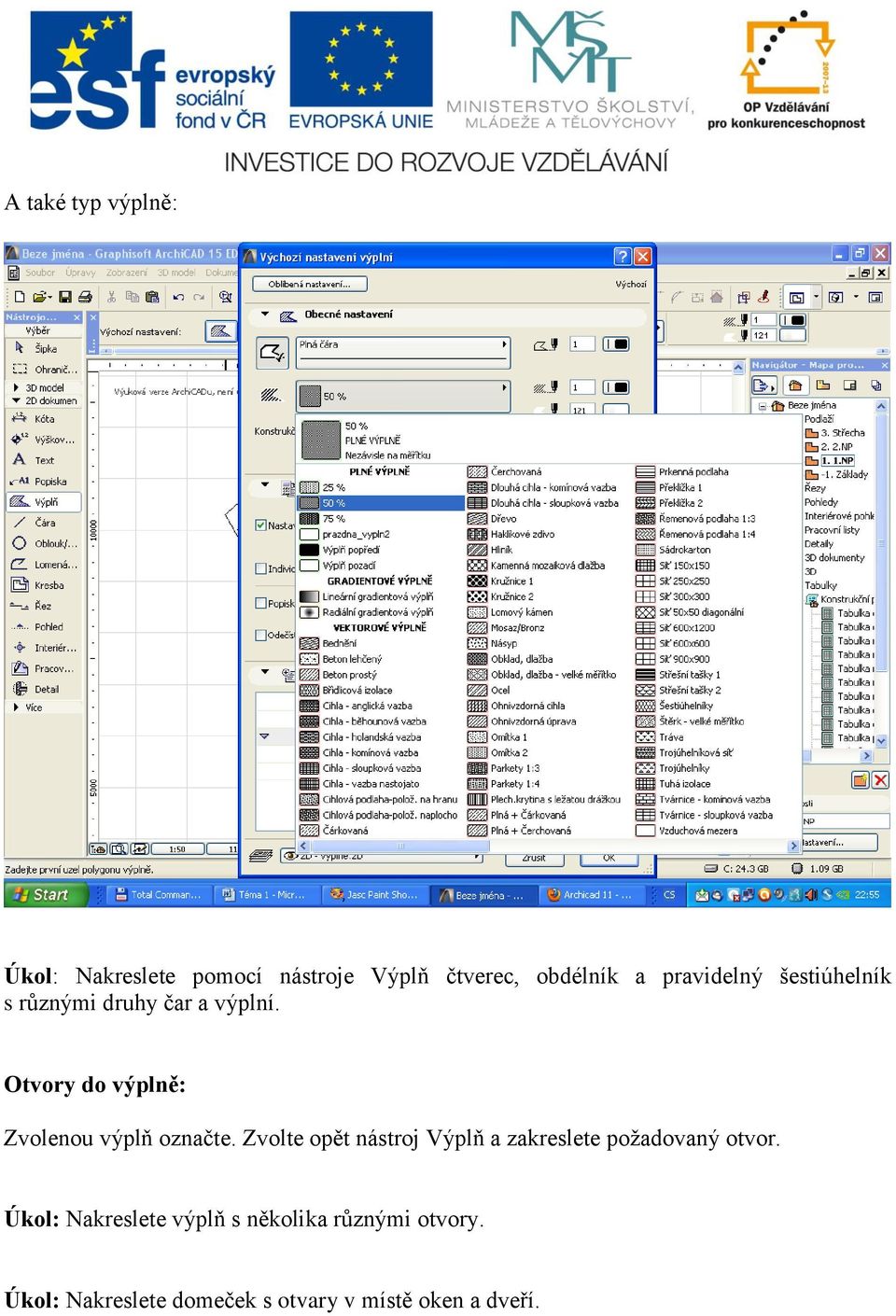Click the fill list horizontal scrollbar
896x1316 pixels.
tap(549, 846)
